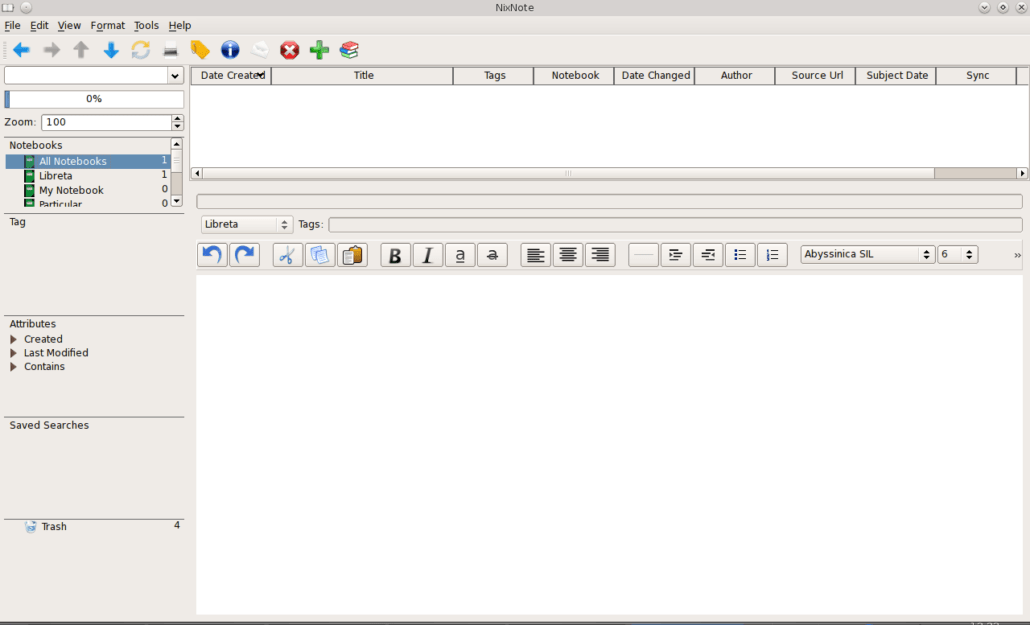
Task: Add new note with green plus icon
Action: 319,50
